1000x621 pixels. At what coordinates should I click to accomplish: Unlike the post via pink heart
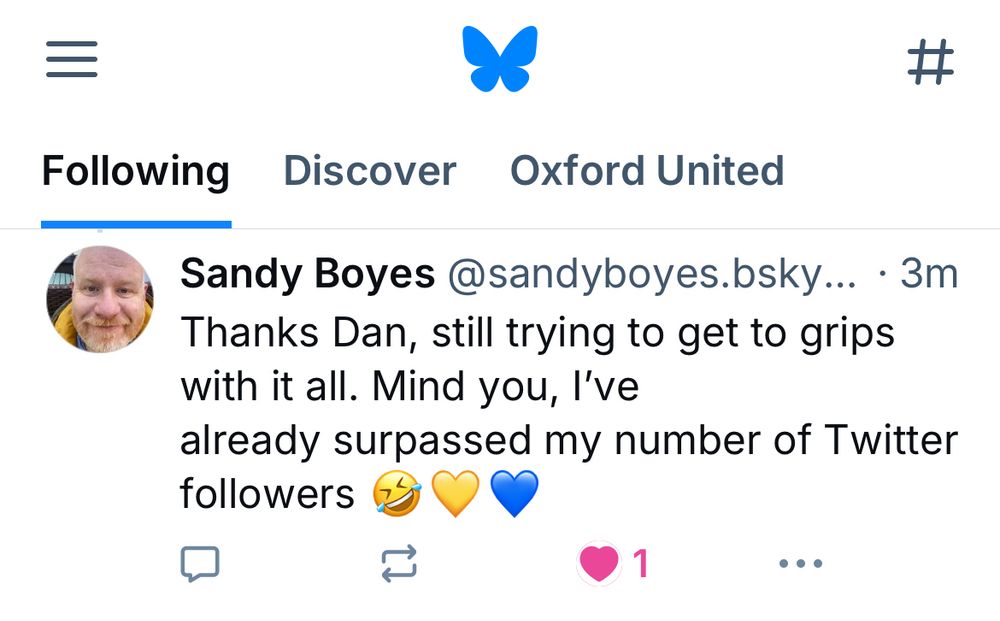[598, 565]
